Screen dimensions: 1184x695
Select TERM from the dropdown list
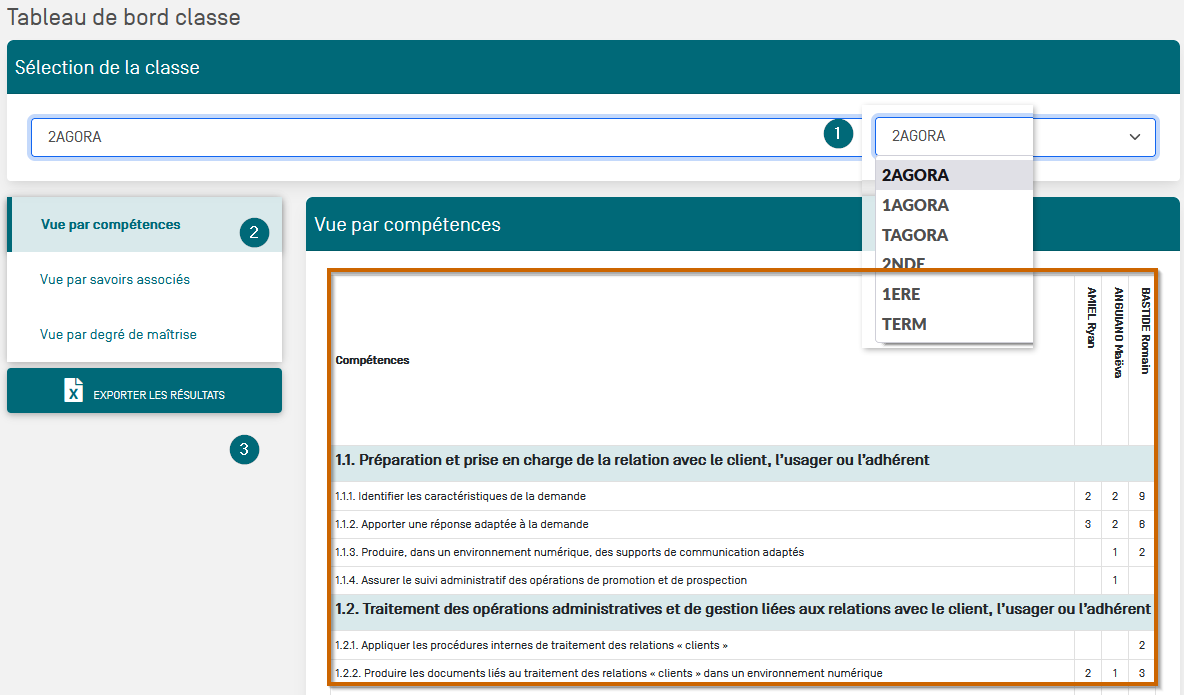[x=904, y=324]
